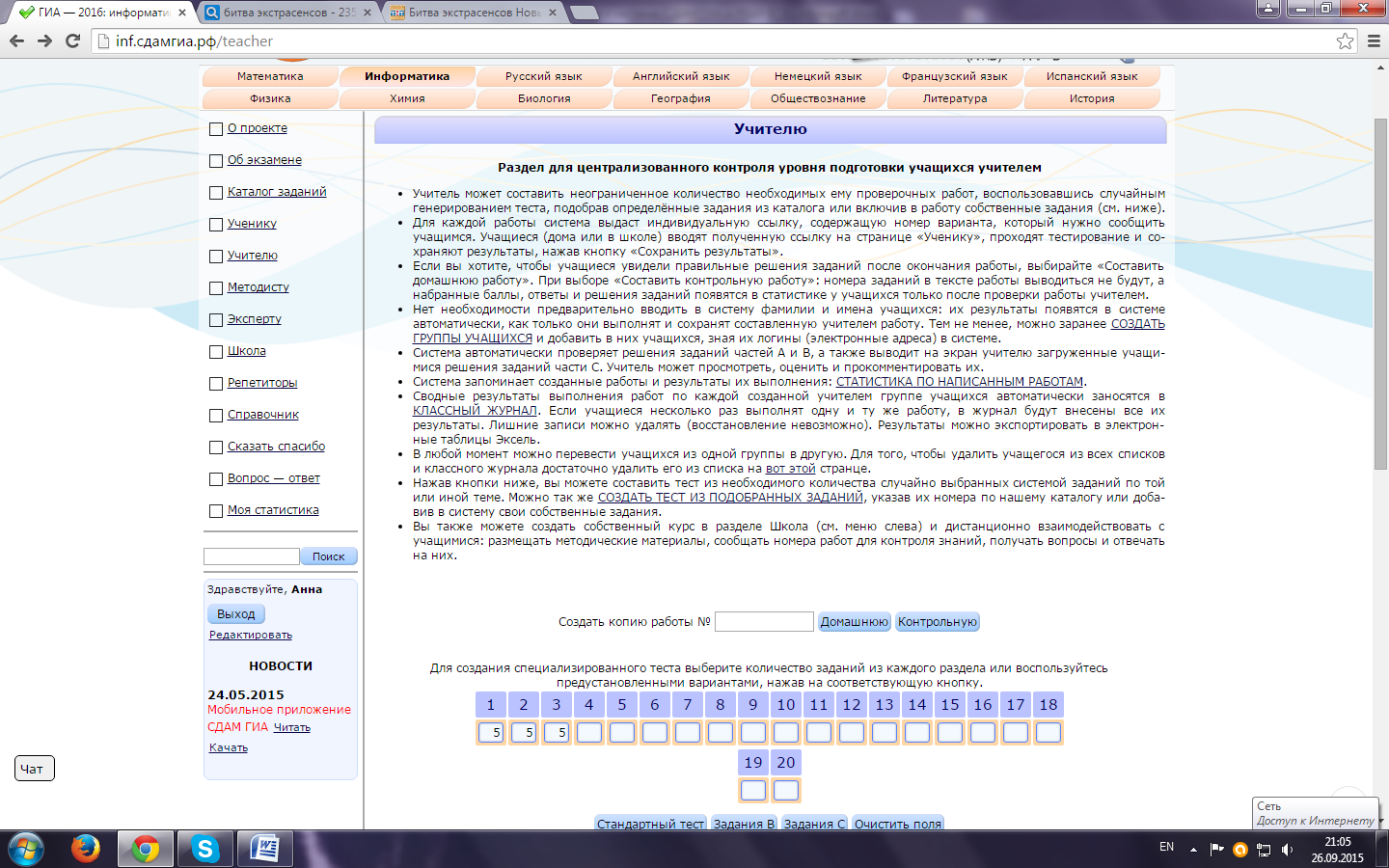Viewport: 1389px width, 868px height.
Task: Open Chrome from the taskbar
Action: pyautogui.click(x=146, y=849)
